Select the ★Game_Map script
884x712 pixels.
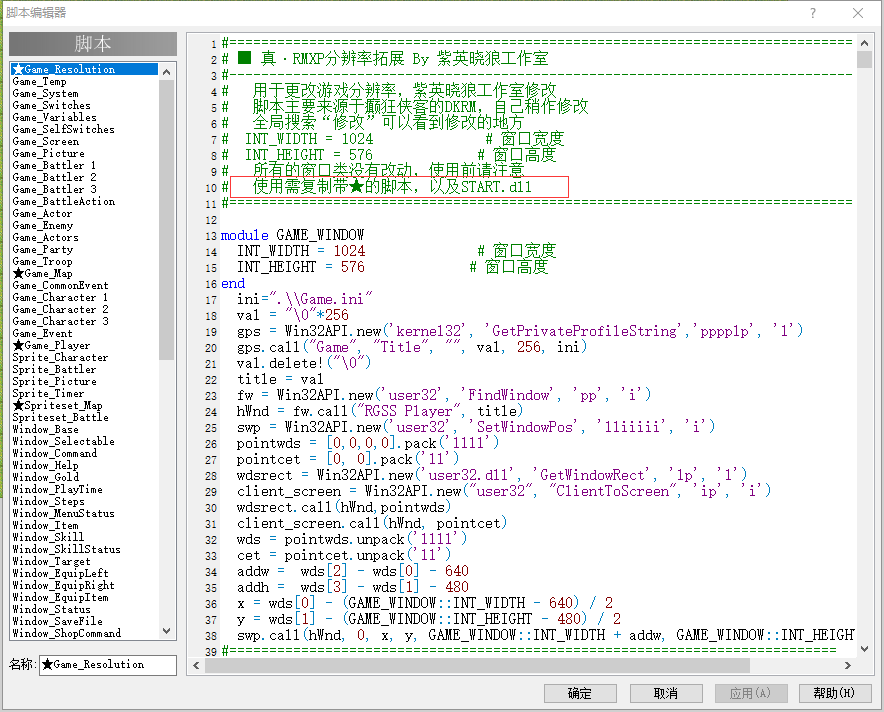(x=85, y=273)
